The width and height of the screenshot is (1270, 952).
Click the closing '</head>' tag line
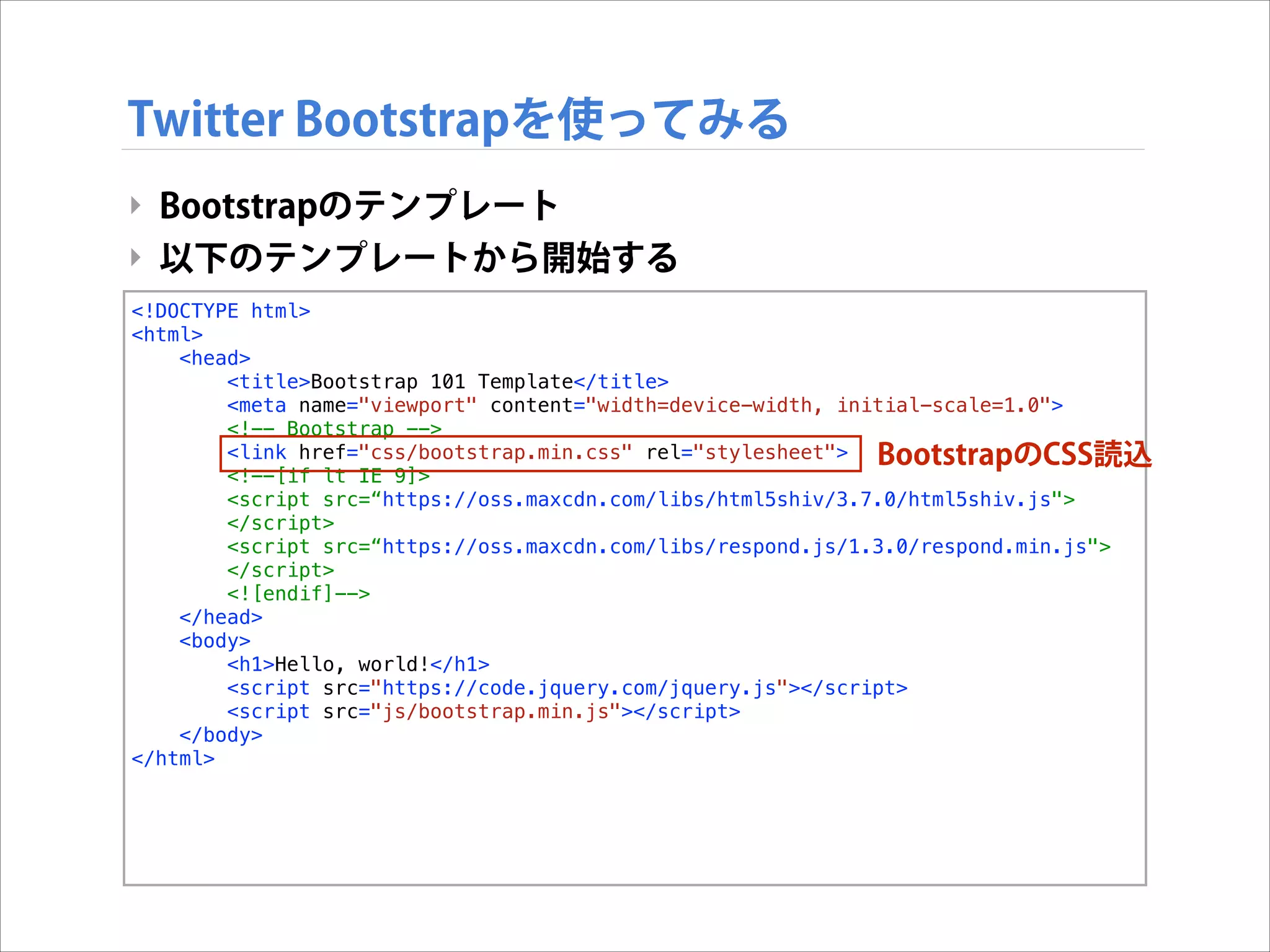tap(221, 617)
